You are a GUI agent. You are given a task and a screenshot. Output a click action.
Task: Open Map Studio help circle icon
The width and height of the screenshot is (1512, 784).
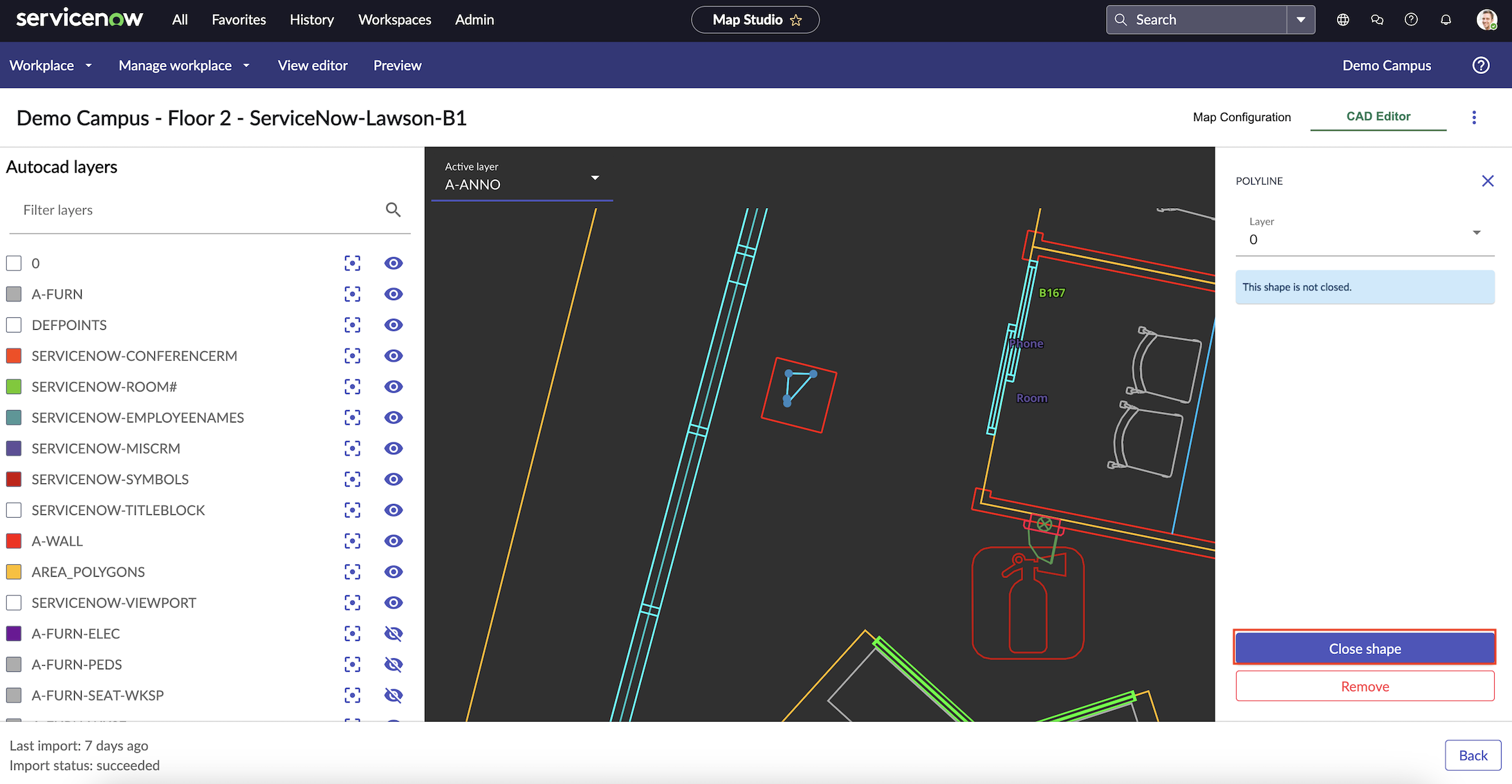(1481, 66)
